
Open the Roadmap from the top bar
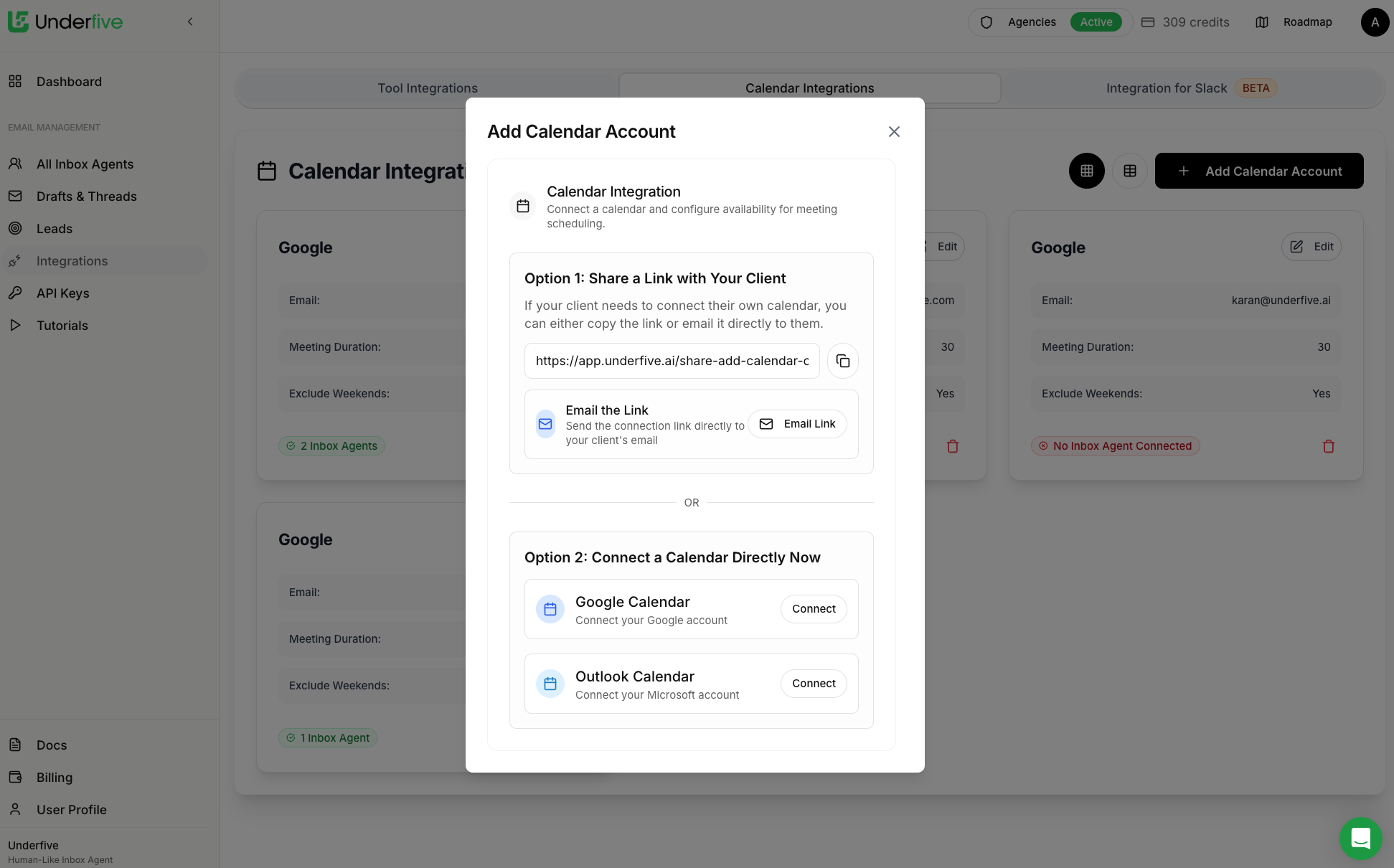tap(1307, 22)
